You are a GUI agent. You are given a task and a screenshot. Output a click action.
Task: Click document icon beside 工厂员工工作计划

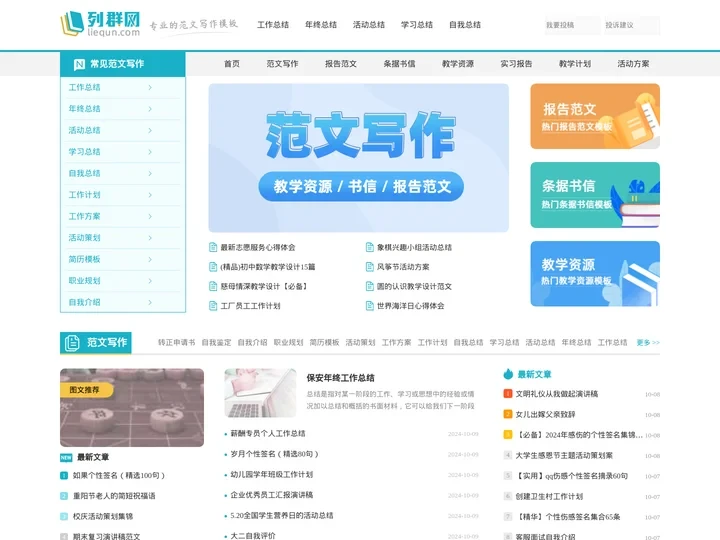213,306
